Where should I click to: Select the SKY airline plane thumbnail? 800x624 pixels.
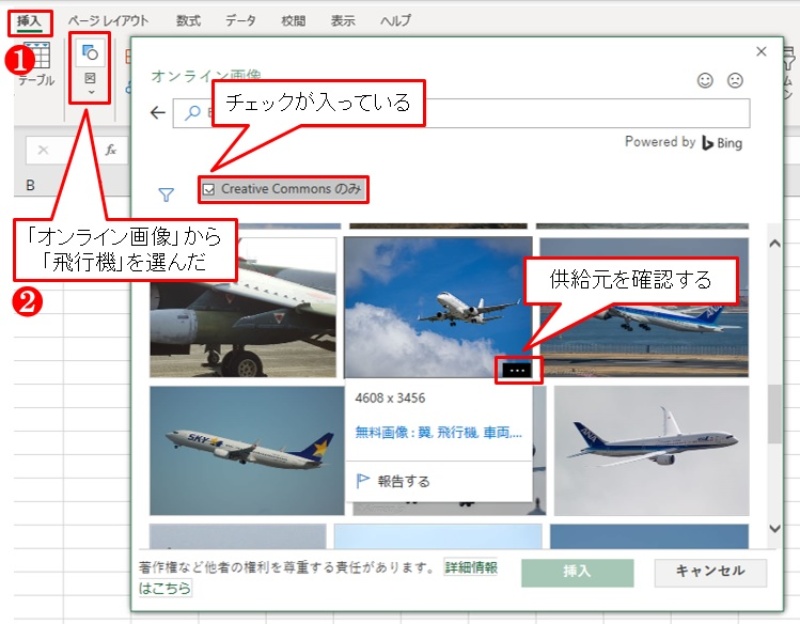[x=243, y=449]
